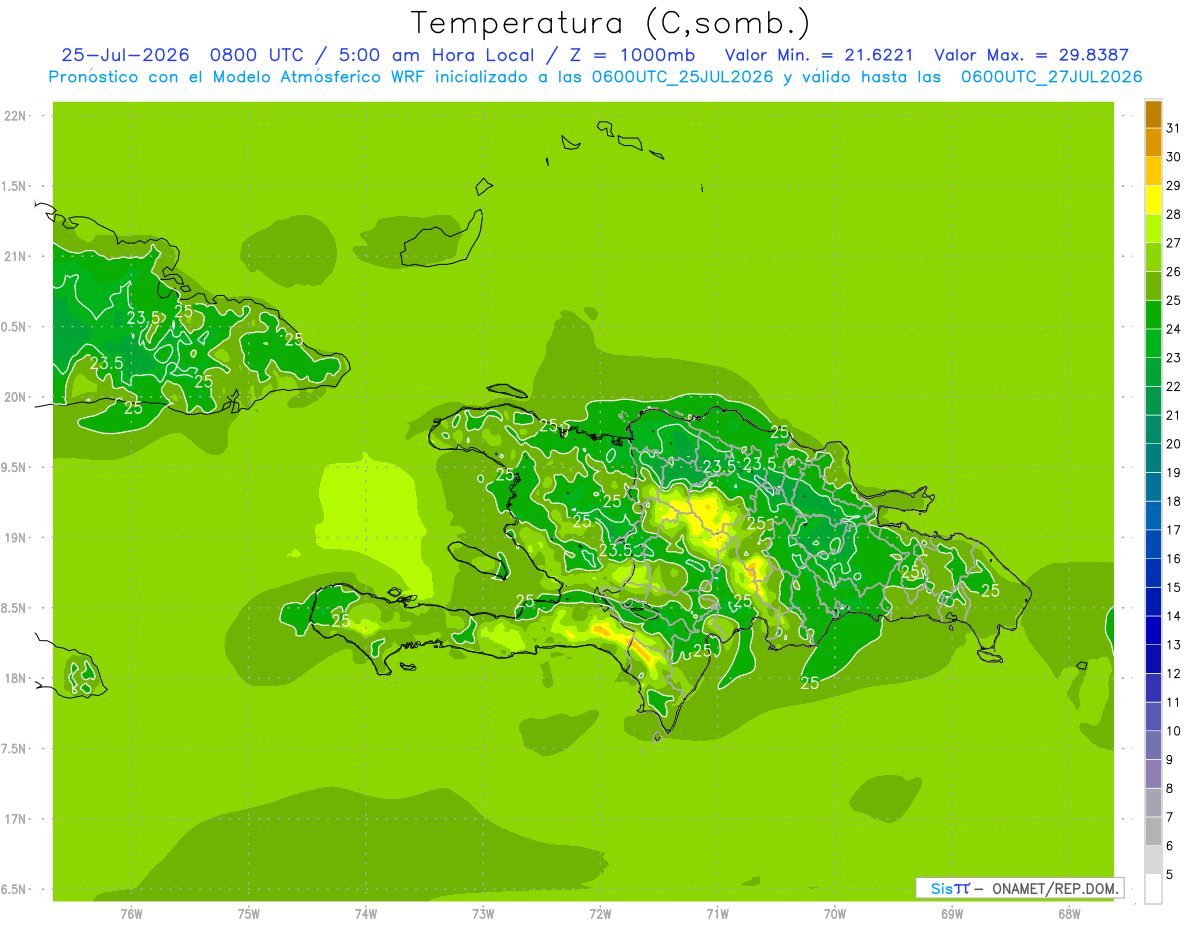Click the '20N' latitude axis label
Screen dimensions: 1200x927
coord(16,397)
